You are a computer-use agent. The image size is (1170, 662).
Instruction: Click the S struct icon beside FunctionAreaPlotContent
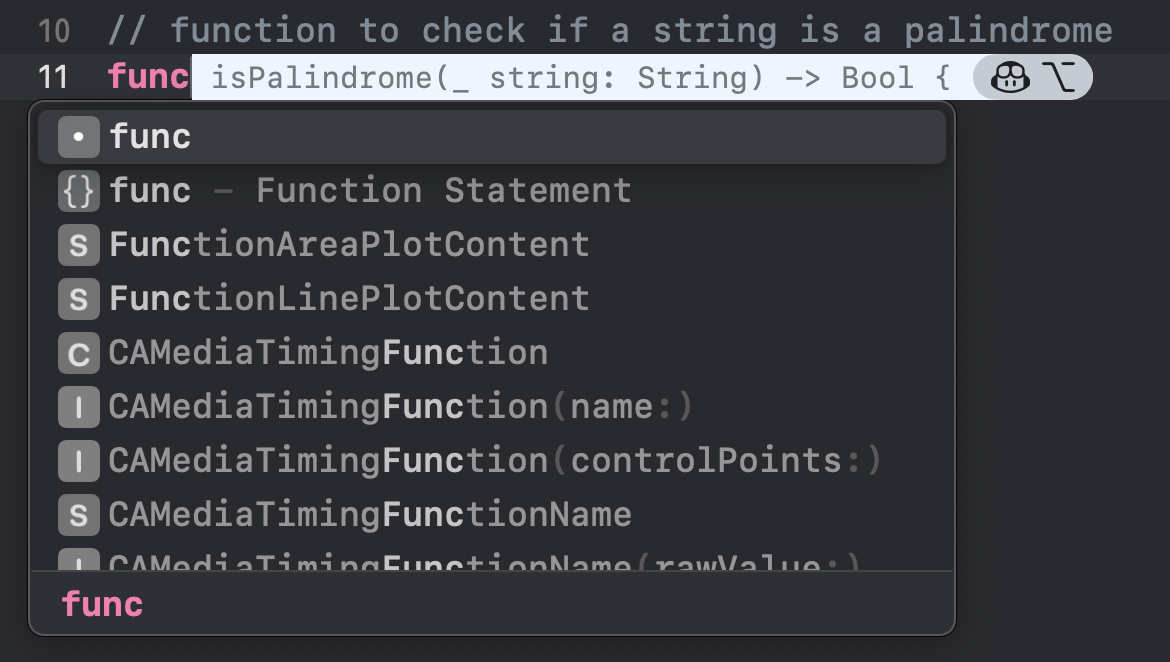[79, 244]
